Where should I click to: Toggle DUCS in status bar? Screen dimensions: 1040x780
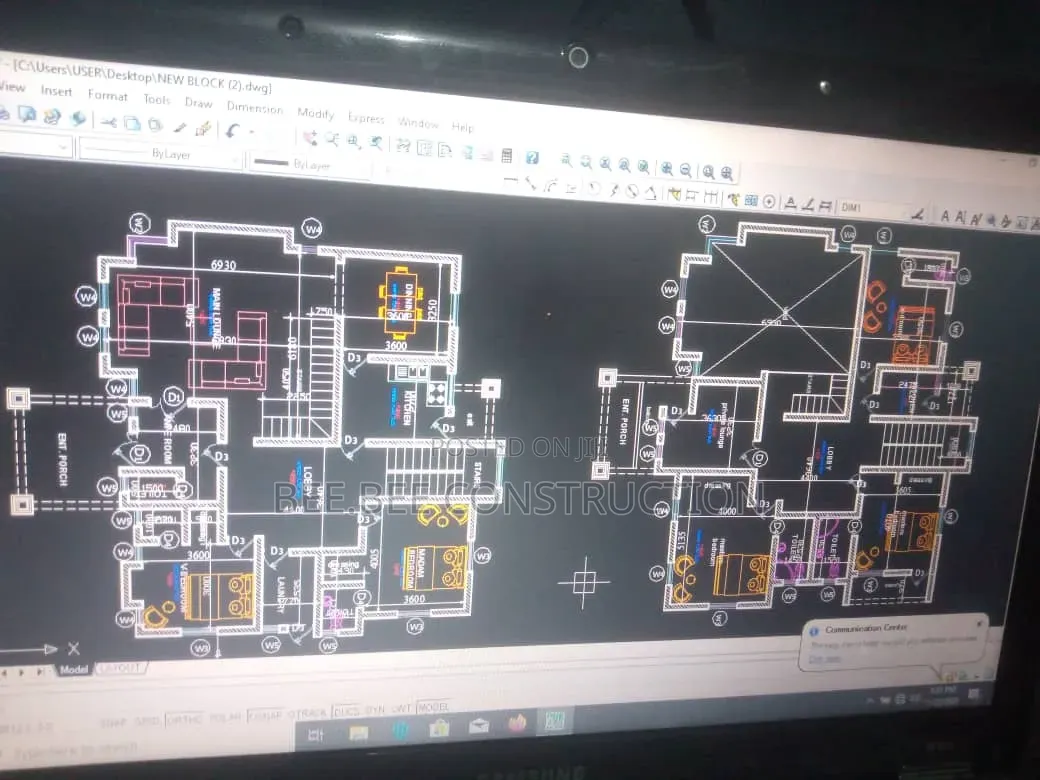coord(346,712)
